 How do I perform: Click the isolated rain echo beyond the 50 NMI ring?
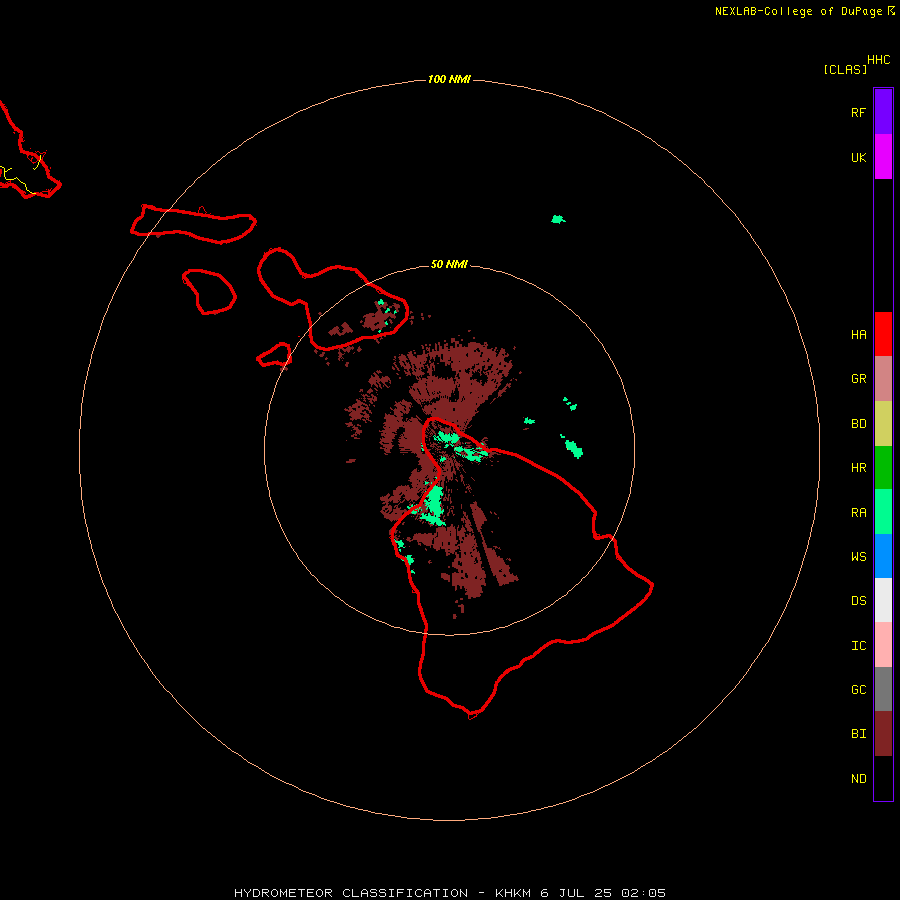(x=558, y=219)
